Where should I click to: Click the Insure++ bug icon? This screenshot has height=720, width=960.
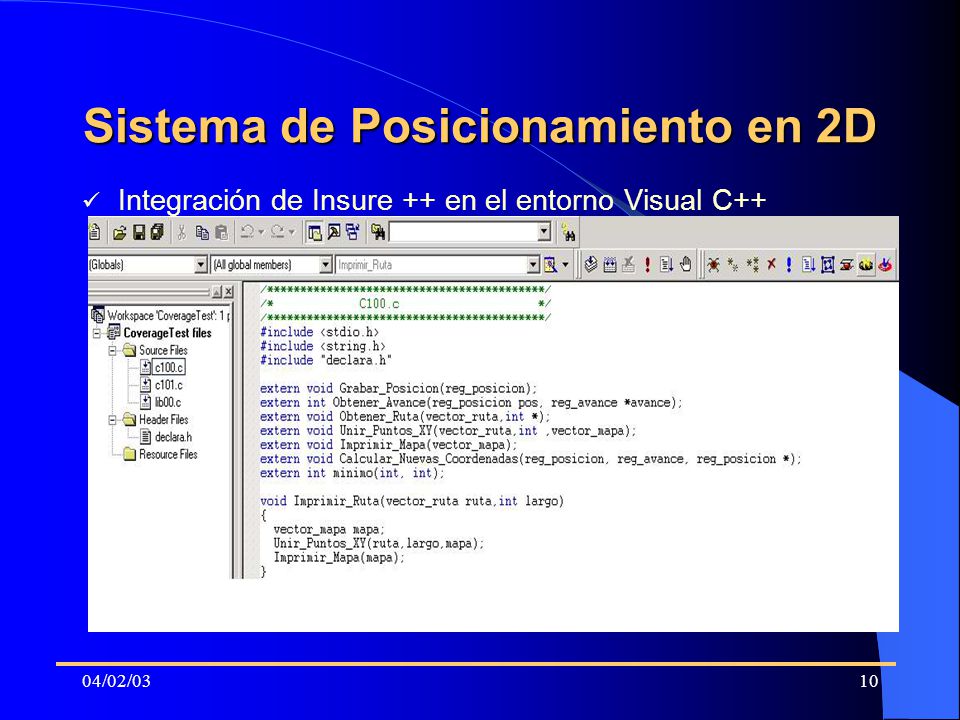[713, 264]
